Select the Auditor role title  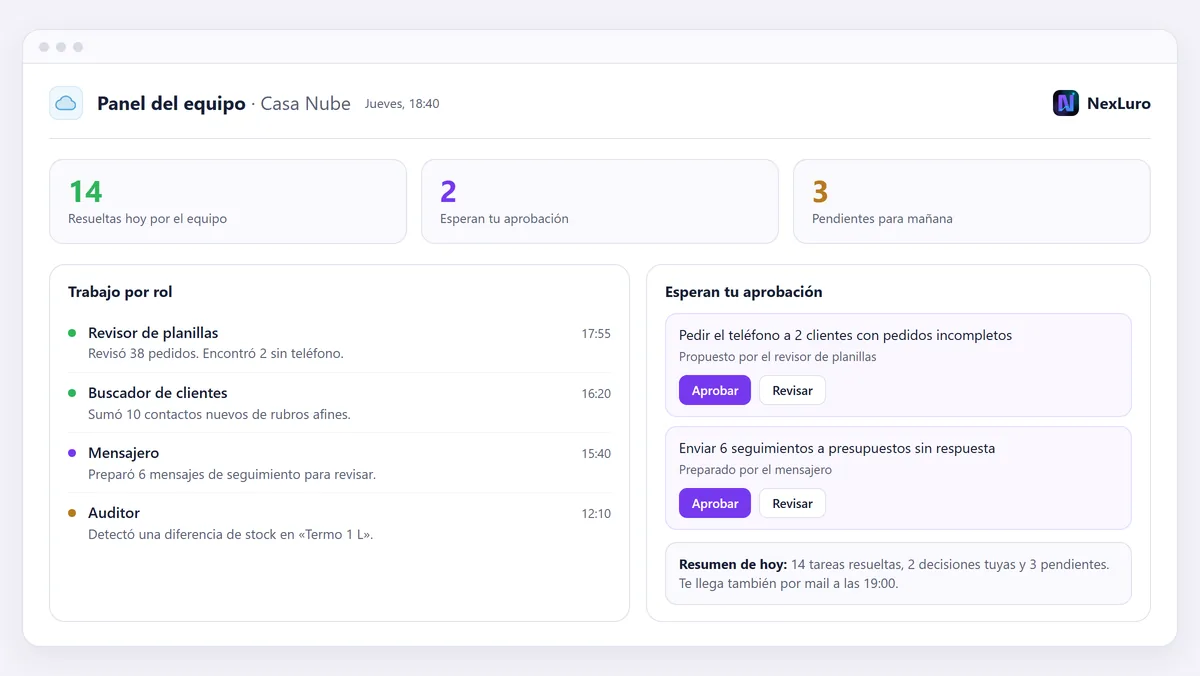[x=114, y=513]
